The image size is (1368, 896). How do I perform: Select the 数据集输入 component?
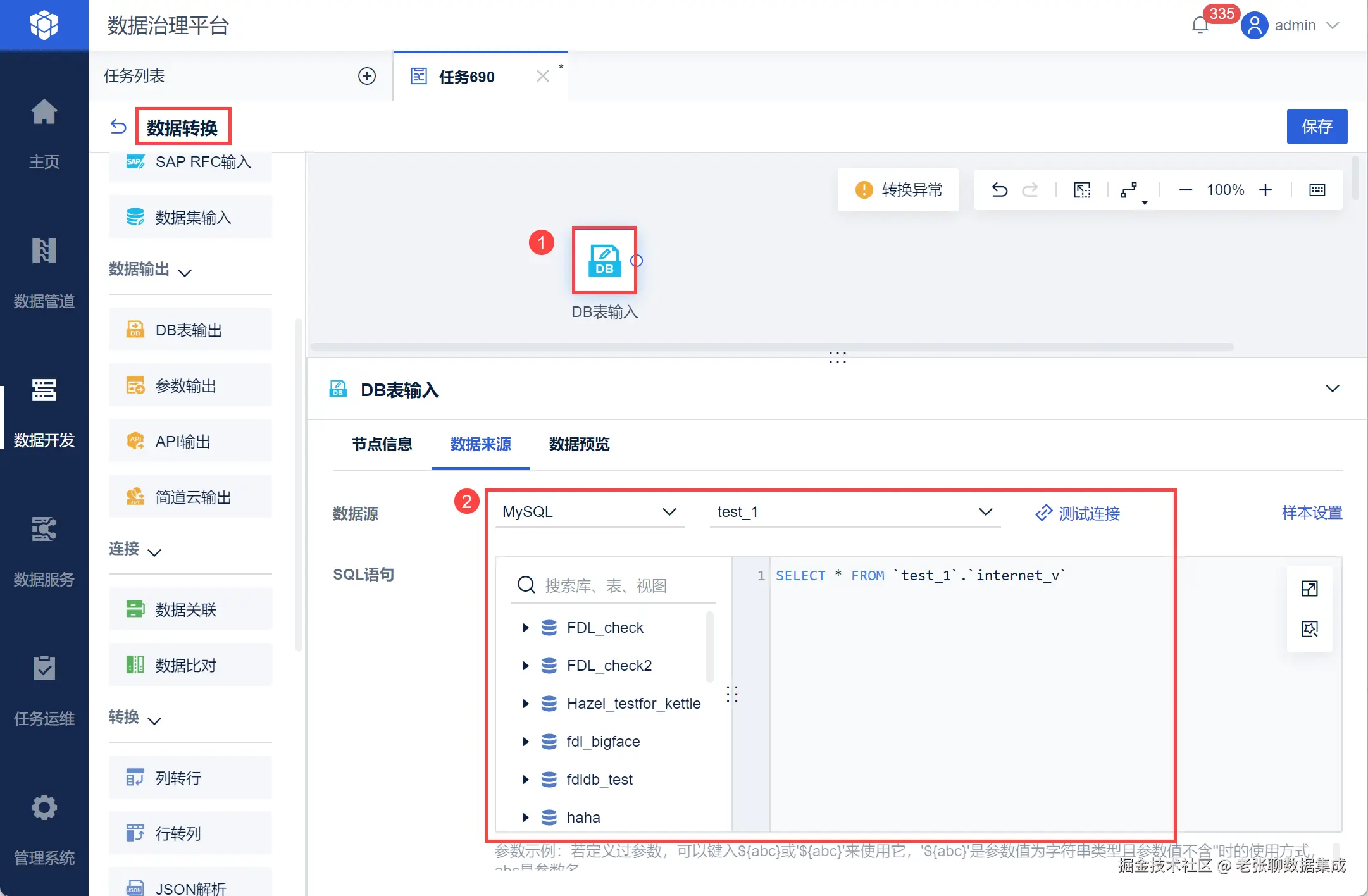190,217
